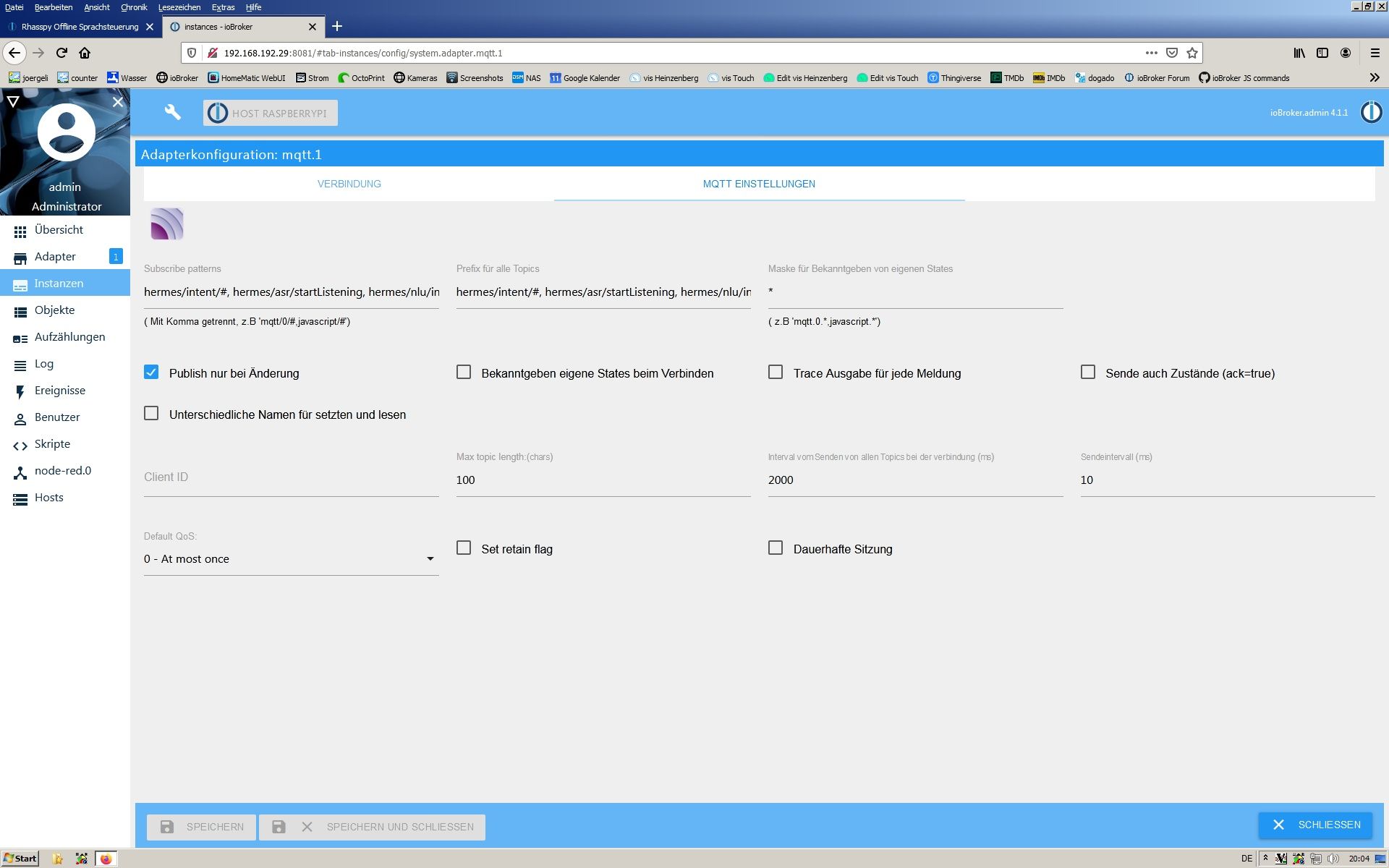Click the Hosts sidebar icon
Viewport: 1389px width, 868px height.
pyautogui.click(x=19, y=497)
